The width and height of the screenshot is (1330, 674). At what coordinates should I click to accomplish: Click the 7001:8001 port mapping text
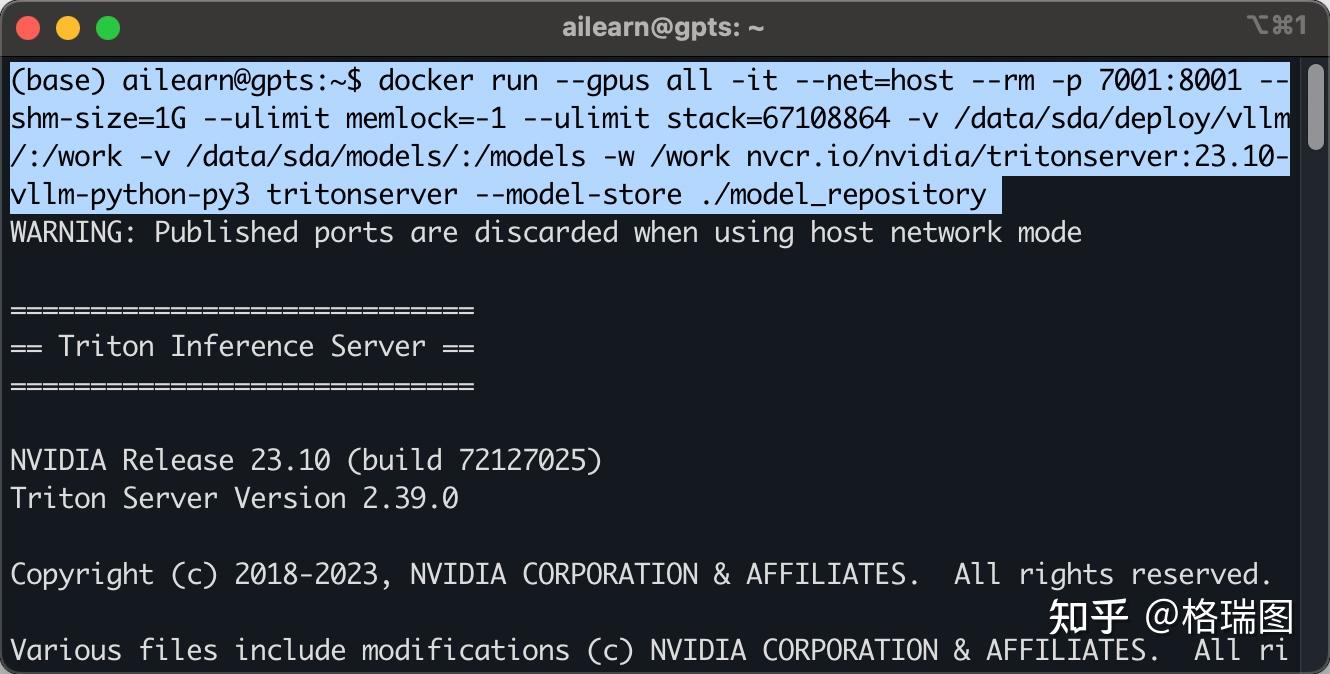point(1170,80)
